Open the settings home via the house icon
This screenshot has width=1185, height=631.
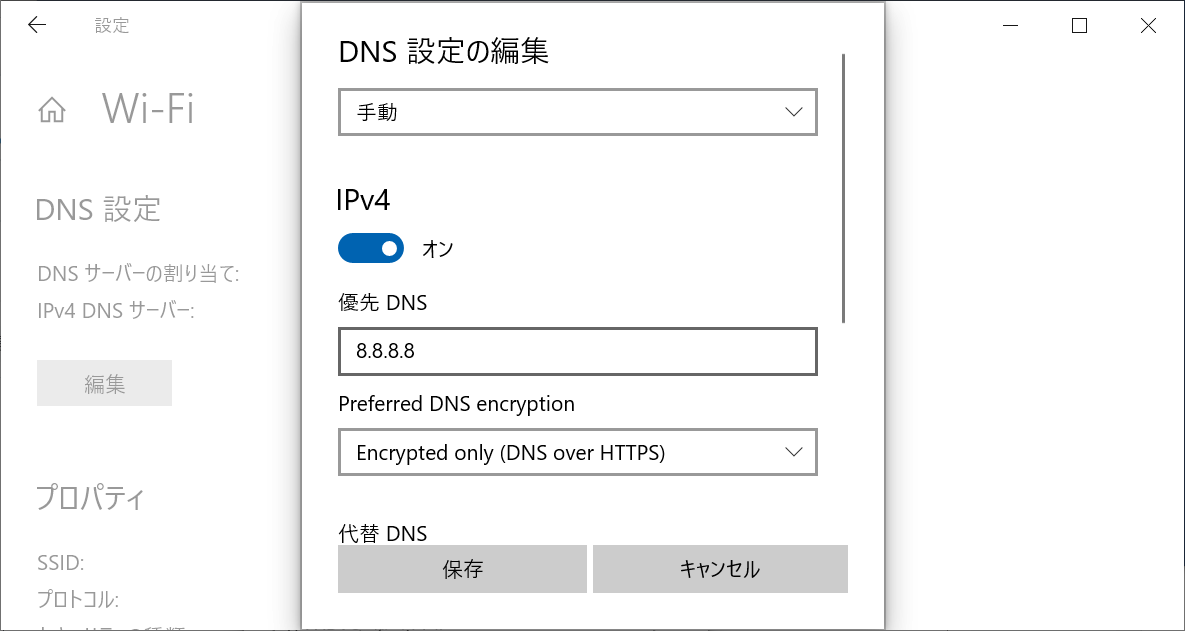[52, 111]
